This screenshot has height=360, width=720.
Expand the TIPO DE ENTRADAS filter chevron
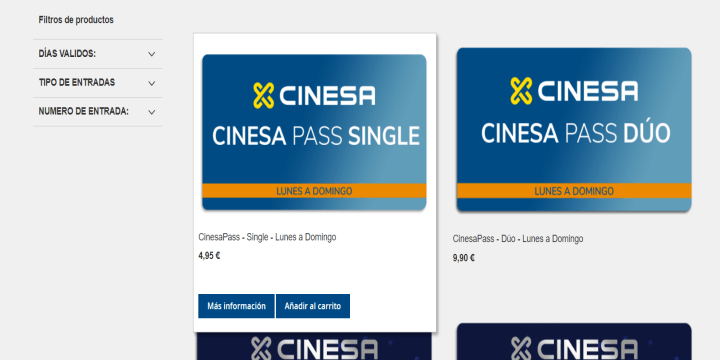[x=152, y=84]
